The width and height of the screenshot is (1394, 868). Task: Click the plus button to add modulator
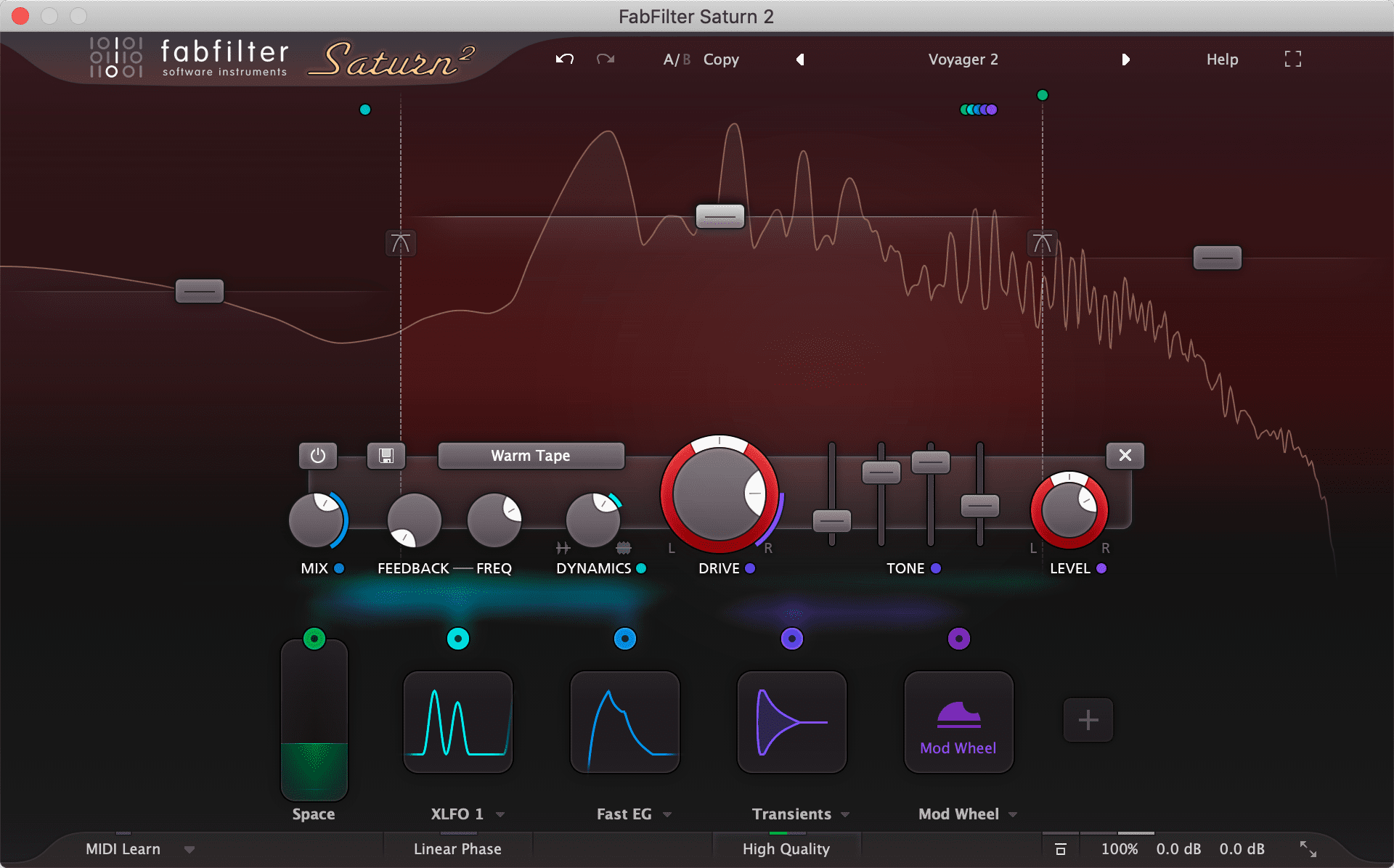click(1089, 720)
